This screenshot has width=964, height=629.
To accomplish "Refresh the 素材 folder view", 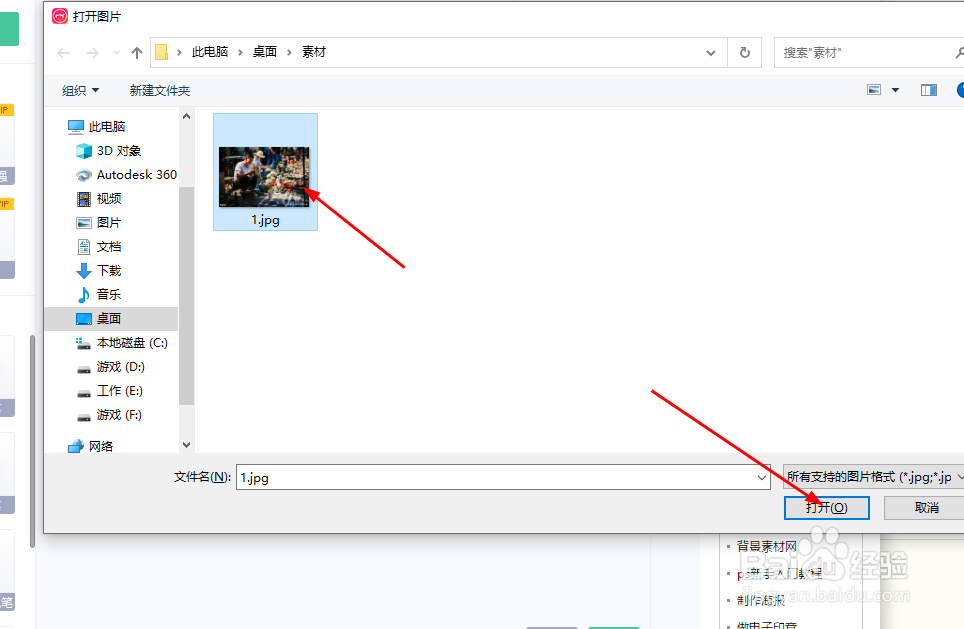I will (x=745, y=53).
